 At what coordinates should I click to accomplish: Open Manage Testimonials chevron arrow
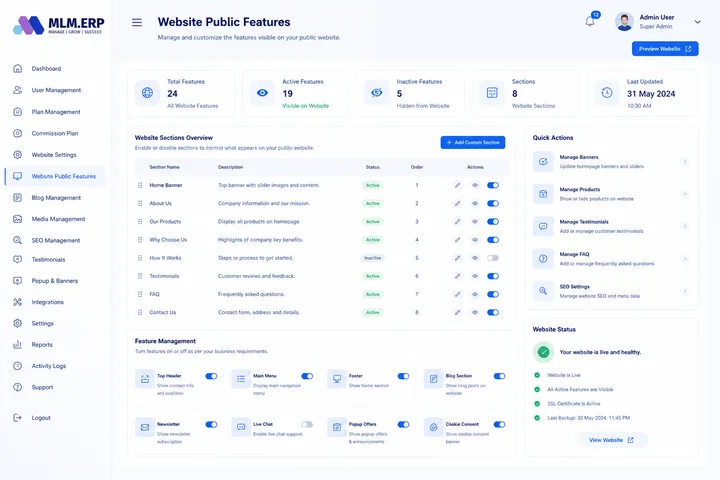(x=685, y=226)
